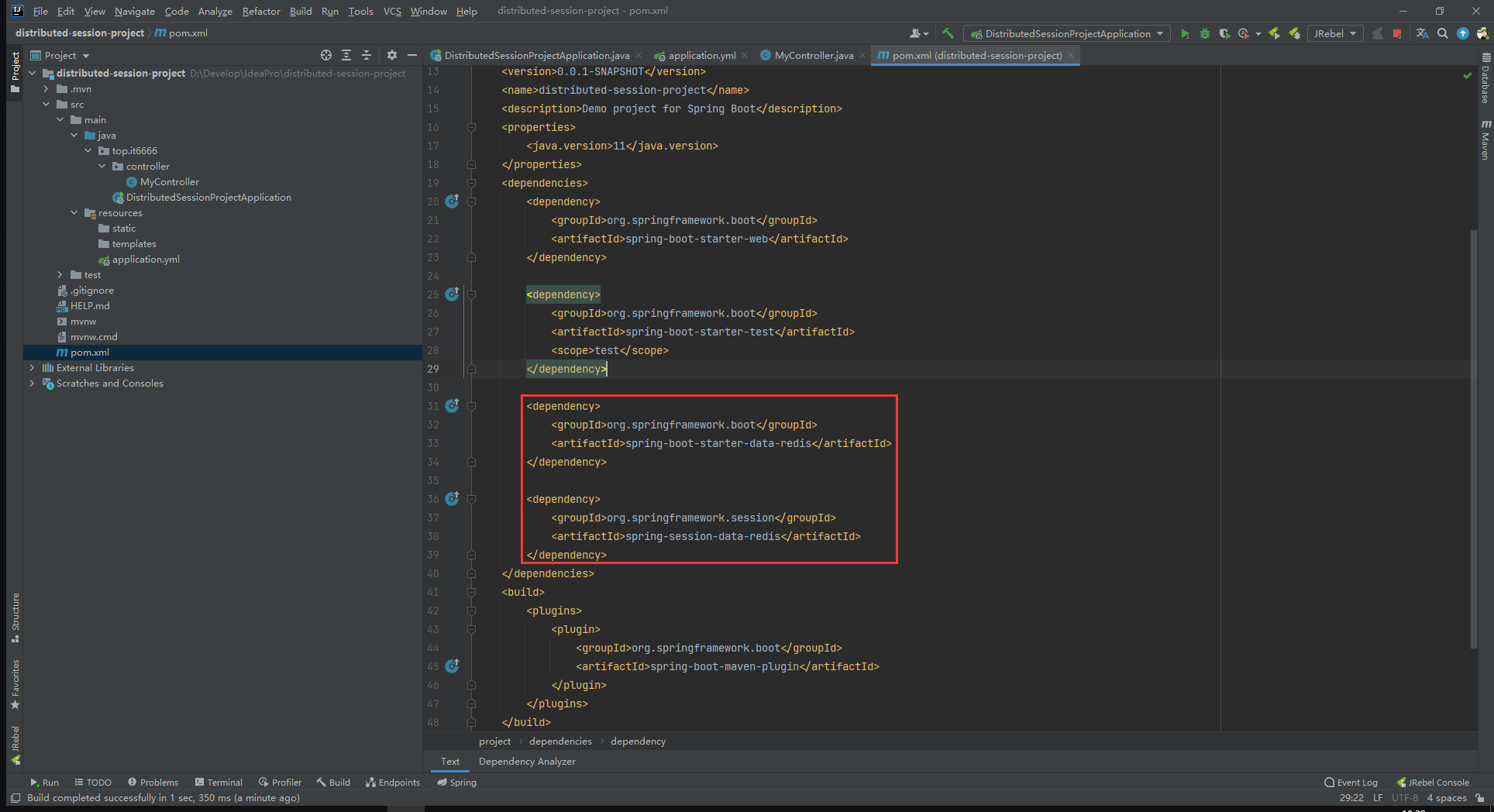Screen dimensions: 1494x812
Task: Stop the running application via red square
Action: (1397, 33)
